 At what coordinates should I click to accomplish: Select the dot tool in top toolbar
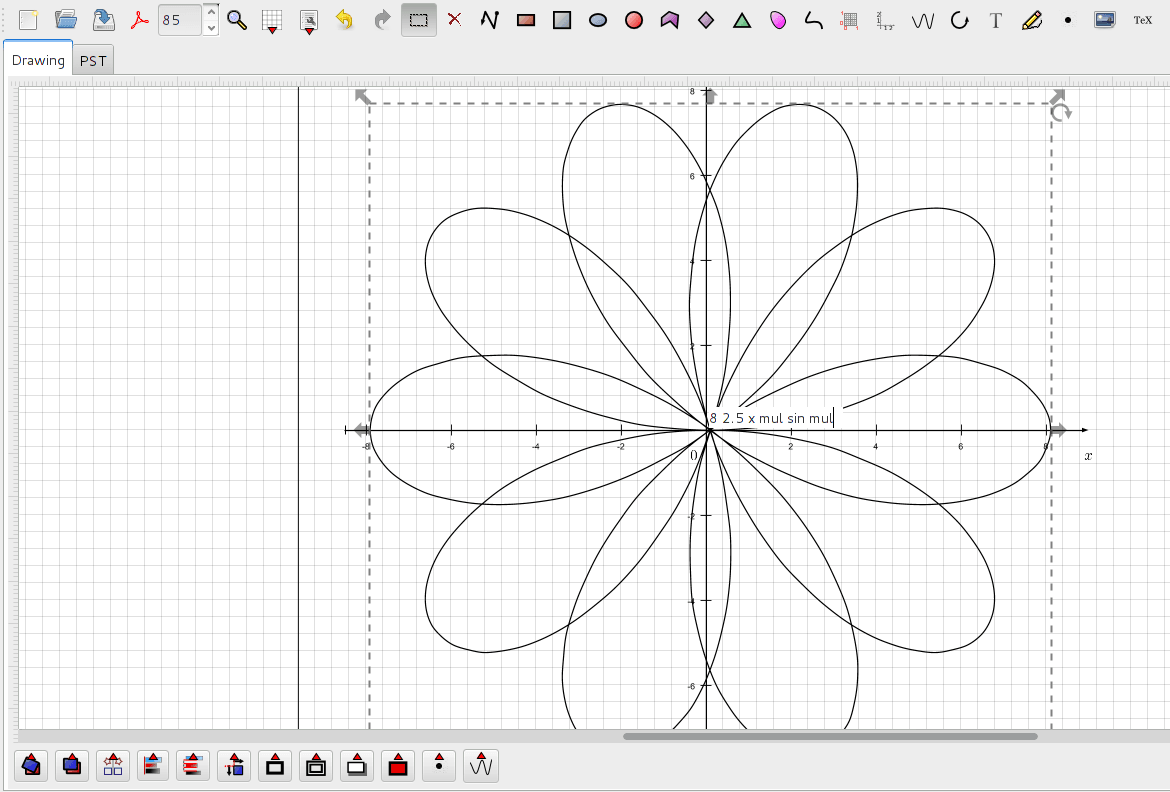click(x=1068, y=20)
